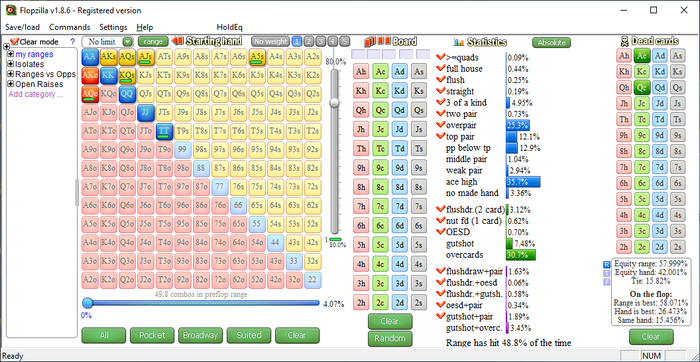Viewport: 700px width, 362px height.
Task: Toggle the AKo hand in the matrix
Action: point(90,75)
